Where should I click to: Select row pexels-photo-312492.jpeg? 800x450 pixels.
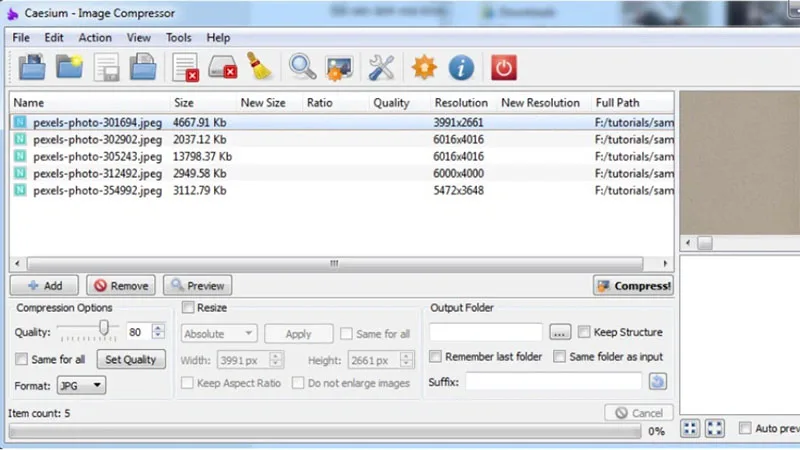pos(342,173)
